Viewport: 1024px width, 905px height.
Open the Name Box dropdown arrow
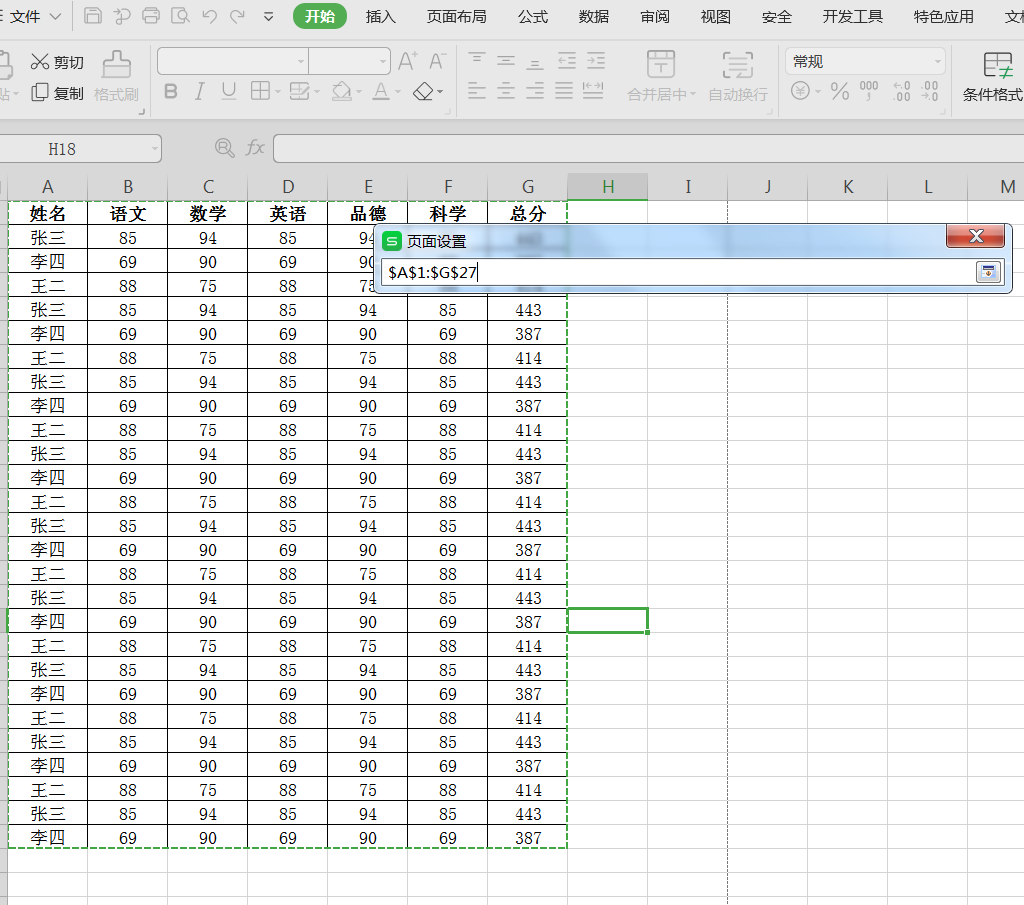tap(155, 149)
